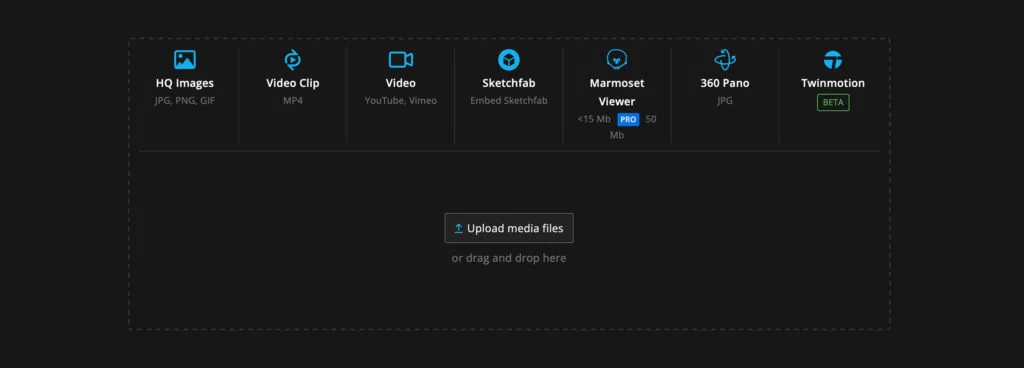Click the 'Embed Sketchfab' text
Viewport: 1024px width, 368px height.
tap(509, 101)
